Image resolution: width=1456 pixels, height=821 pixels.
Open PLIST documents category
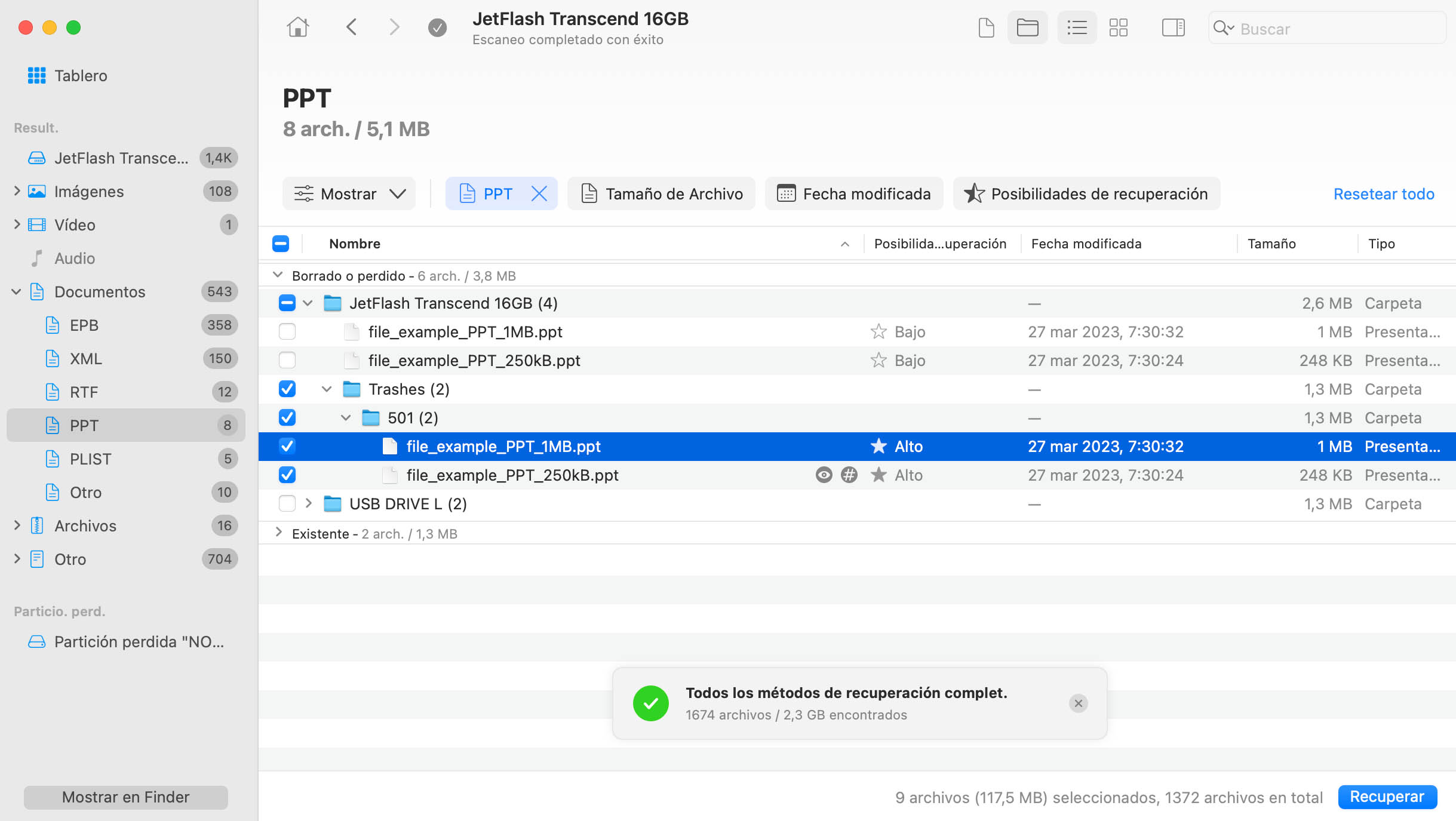[x=126, y=459]
